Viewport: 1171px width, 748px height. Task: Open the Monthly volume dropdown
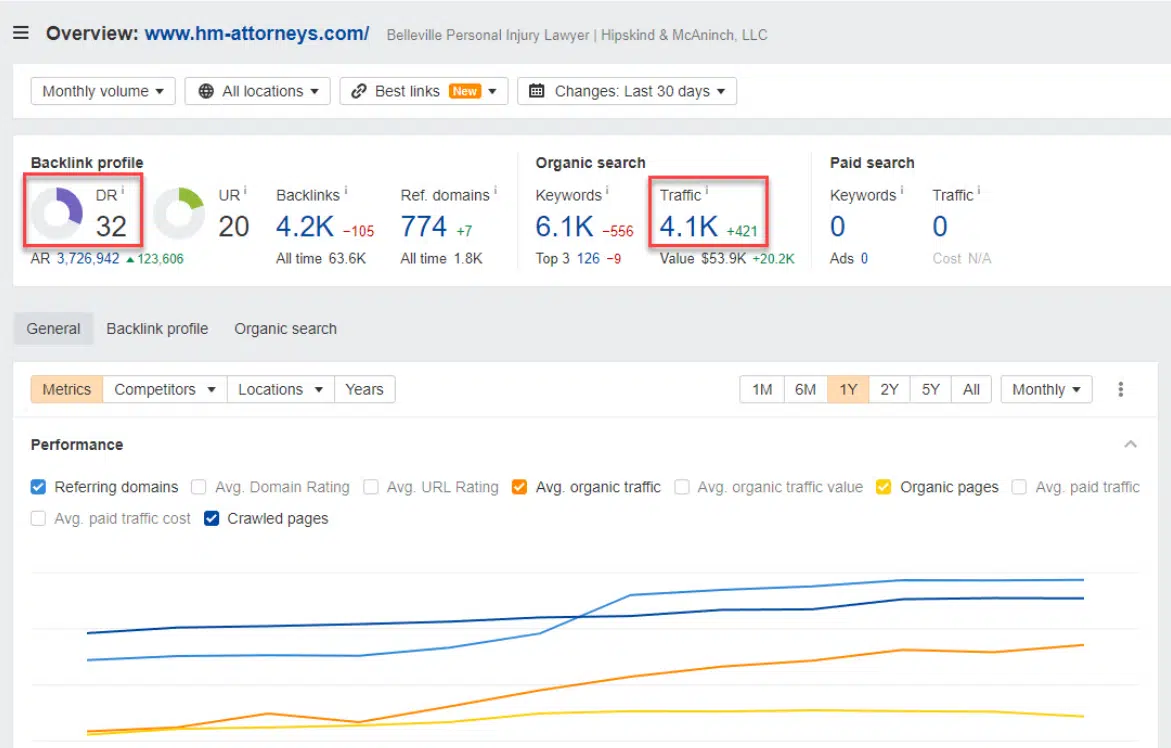click(x=103, y=91)
